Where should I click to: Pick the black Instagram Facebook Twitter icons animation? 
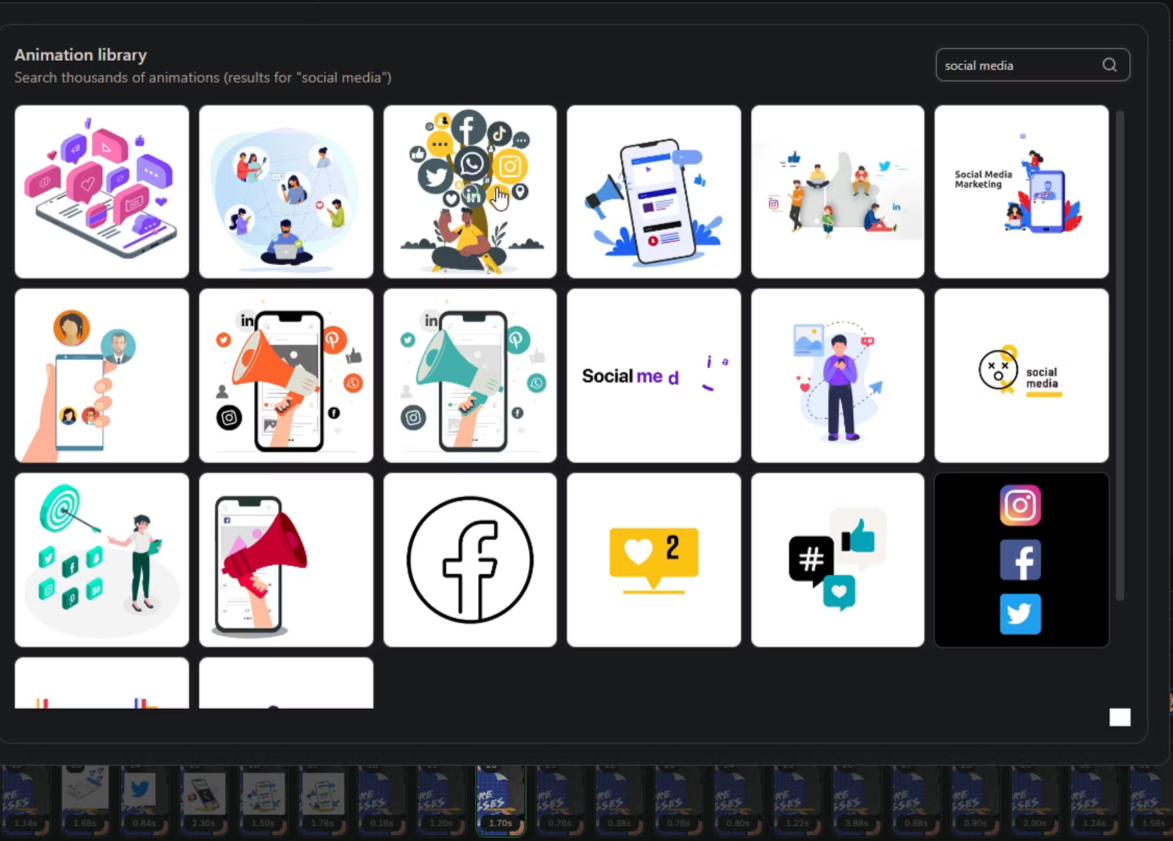coord(1021,560)
